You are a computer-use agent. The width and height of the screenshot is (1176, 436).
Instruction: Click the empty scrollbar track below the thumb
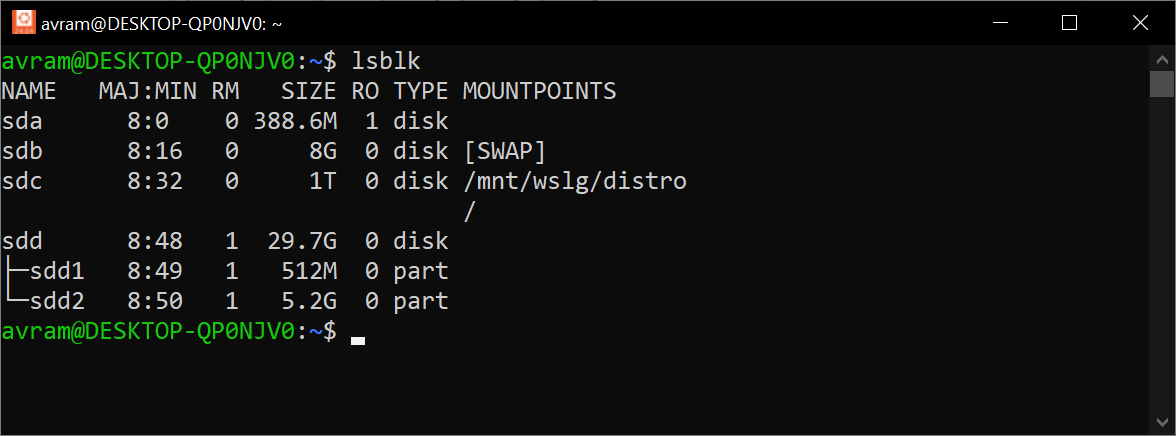[1162, 254]
